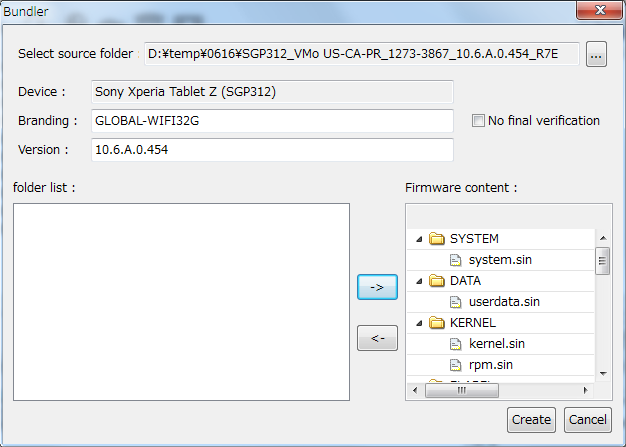Select the KERNEL folder label
This screenshot has width=626, height=447.
[x=473, y=322]
